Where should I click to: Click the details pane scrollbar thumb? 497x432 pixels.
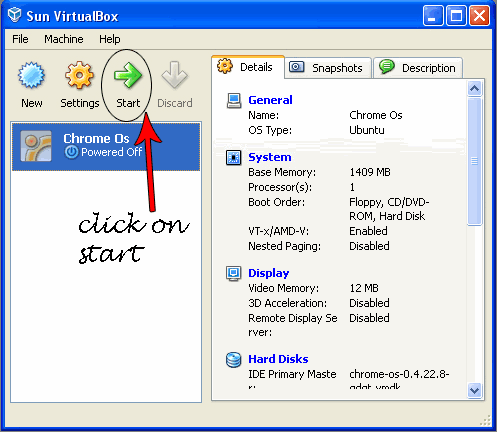(474, 161)
